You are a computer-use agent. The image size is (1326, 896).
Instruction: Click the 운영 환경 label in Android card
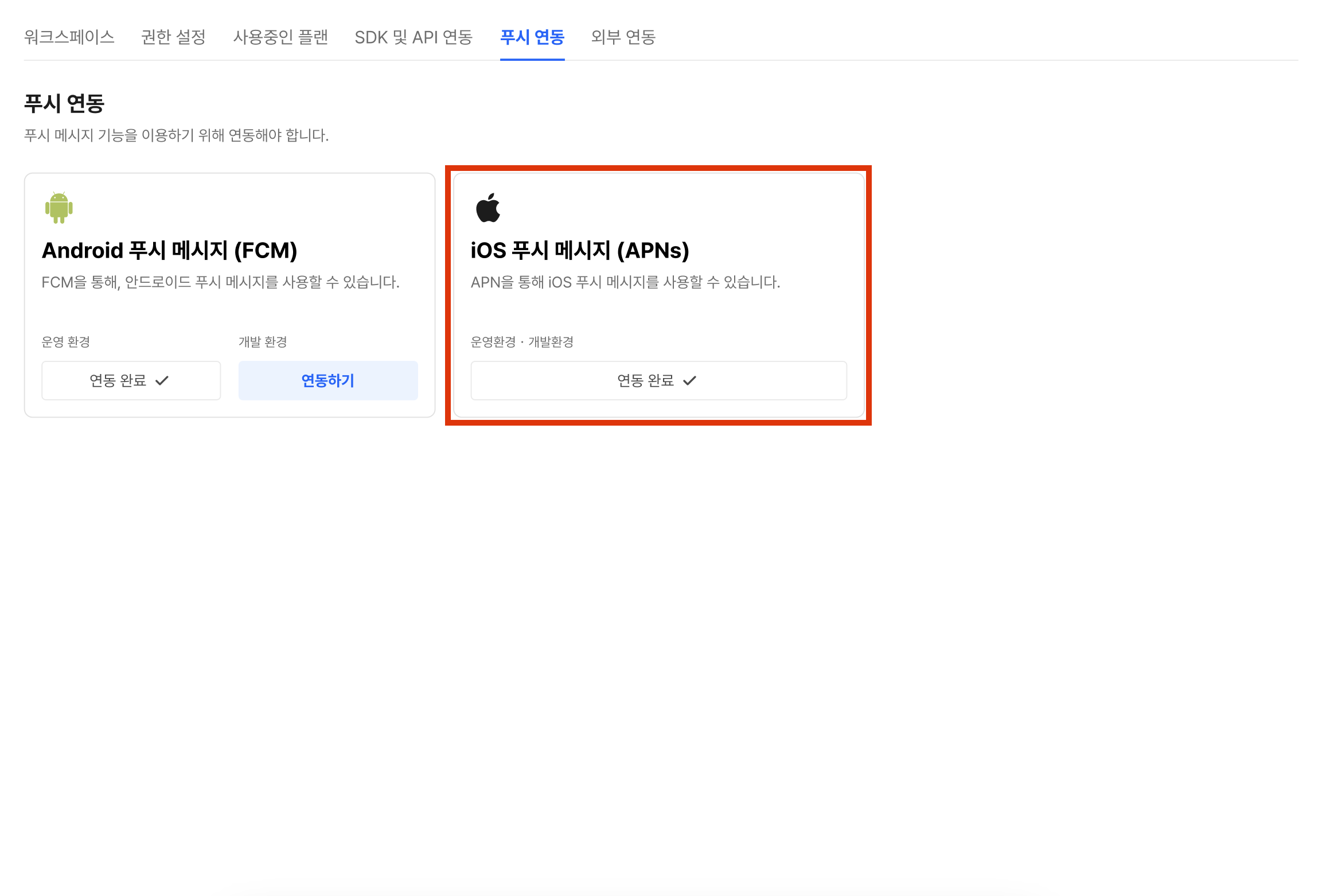(x=66, y=342)
